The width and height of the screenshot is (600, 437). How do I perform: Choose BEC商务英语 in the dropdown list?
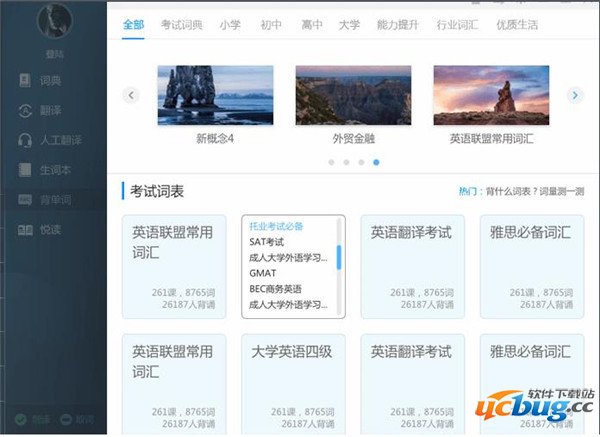275,289
